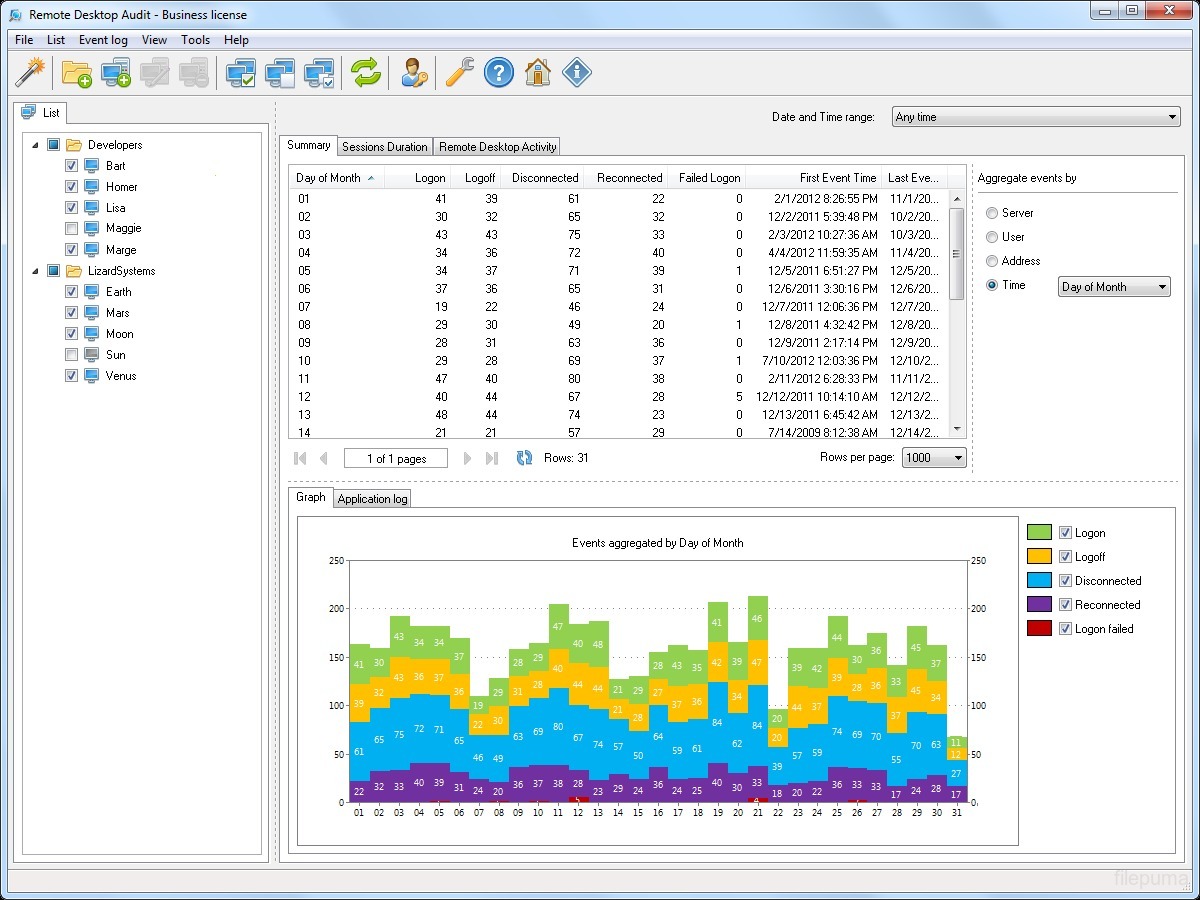The width and height of the screenshot is (1200, 900).
Task: Open the Event log menu
Action: pos(103,40)
